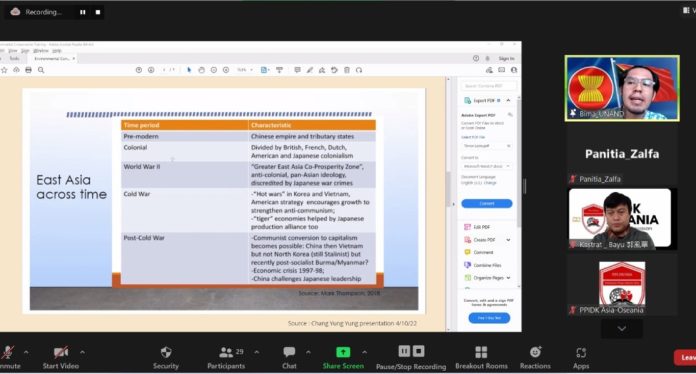This screenshot has height=374, width=696.
Task: Open the Chat panel
Action: pyautogui.click(x=289, y=358)
